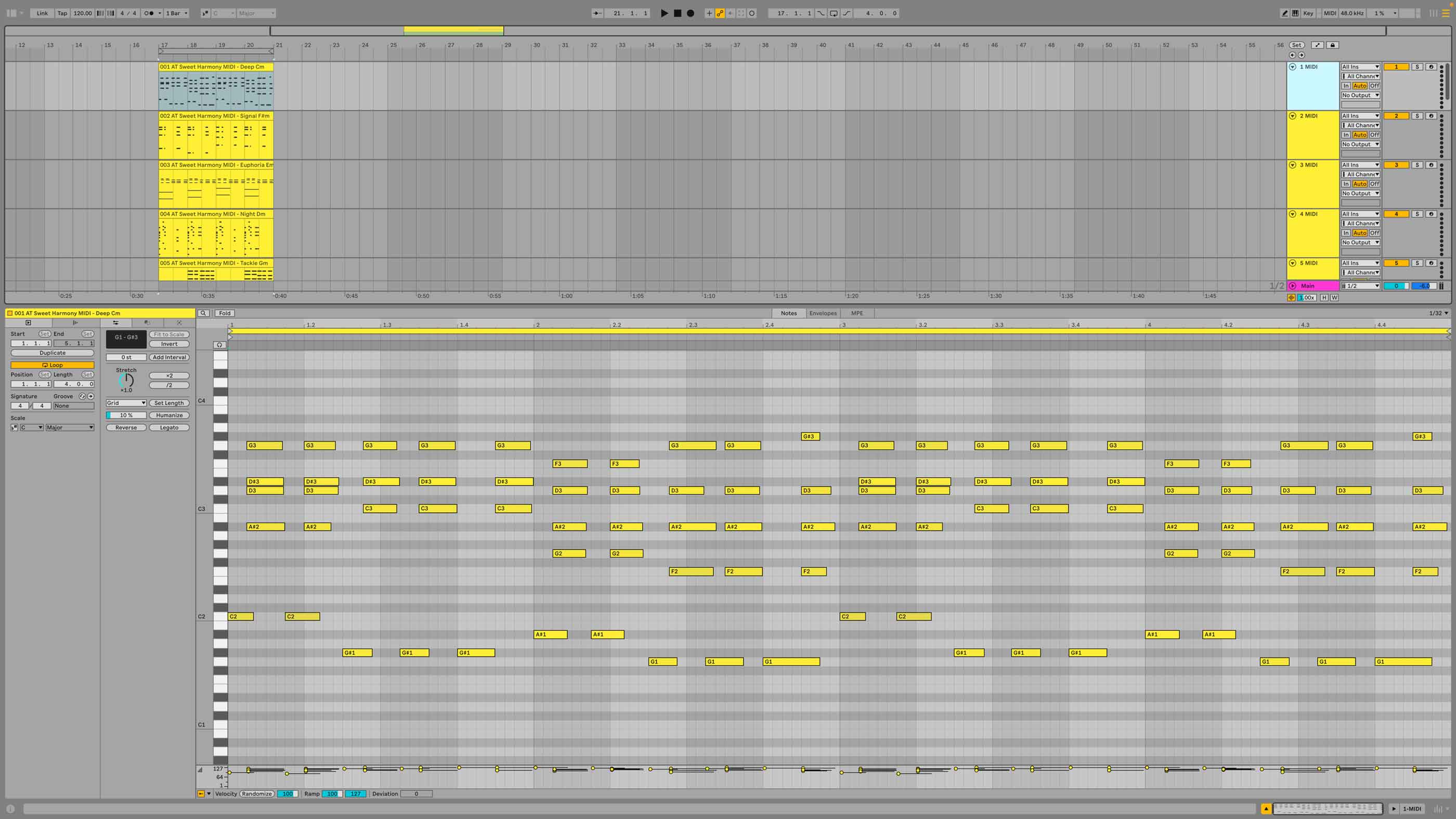1456x819 pixels.
Task: Open All Ins input dropdown on track 1
Action: [x=1360, y=67]
